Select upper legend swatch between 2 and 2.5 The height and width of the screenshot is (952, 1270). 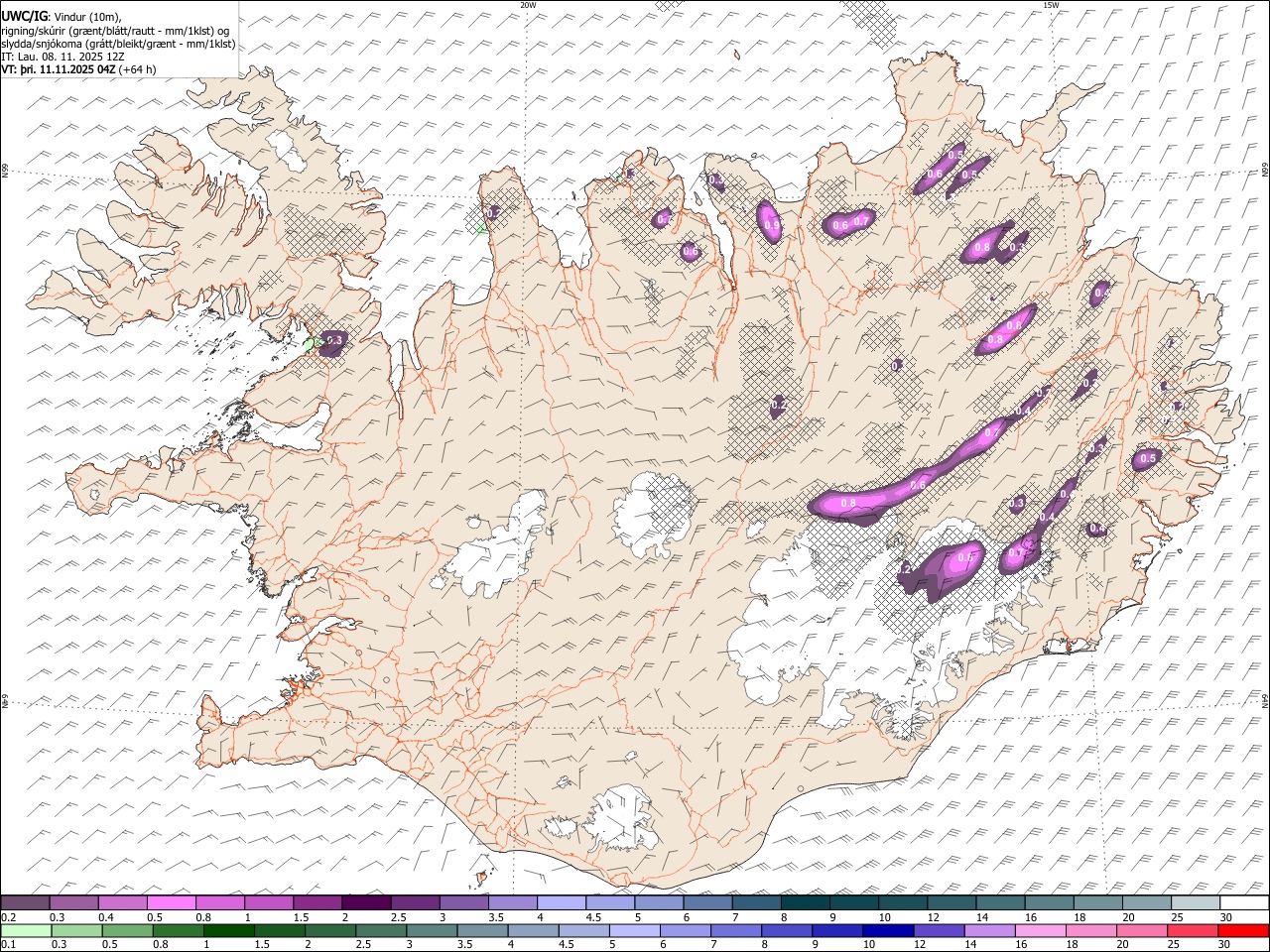tap(365, 902)
